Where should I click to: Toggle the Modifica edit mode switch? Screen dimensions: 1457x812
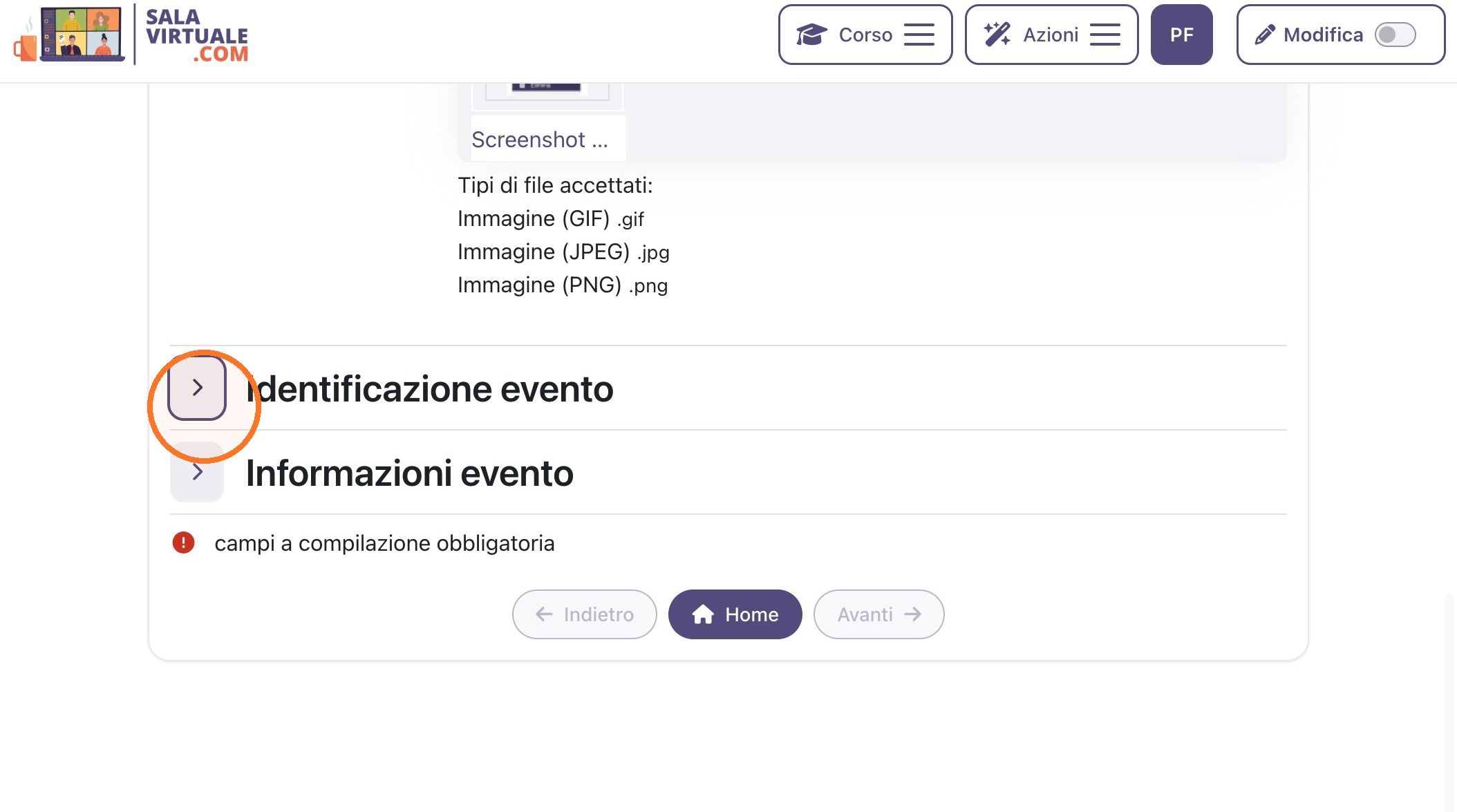tap(1395, 35)
